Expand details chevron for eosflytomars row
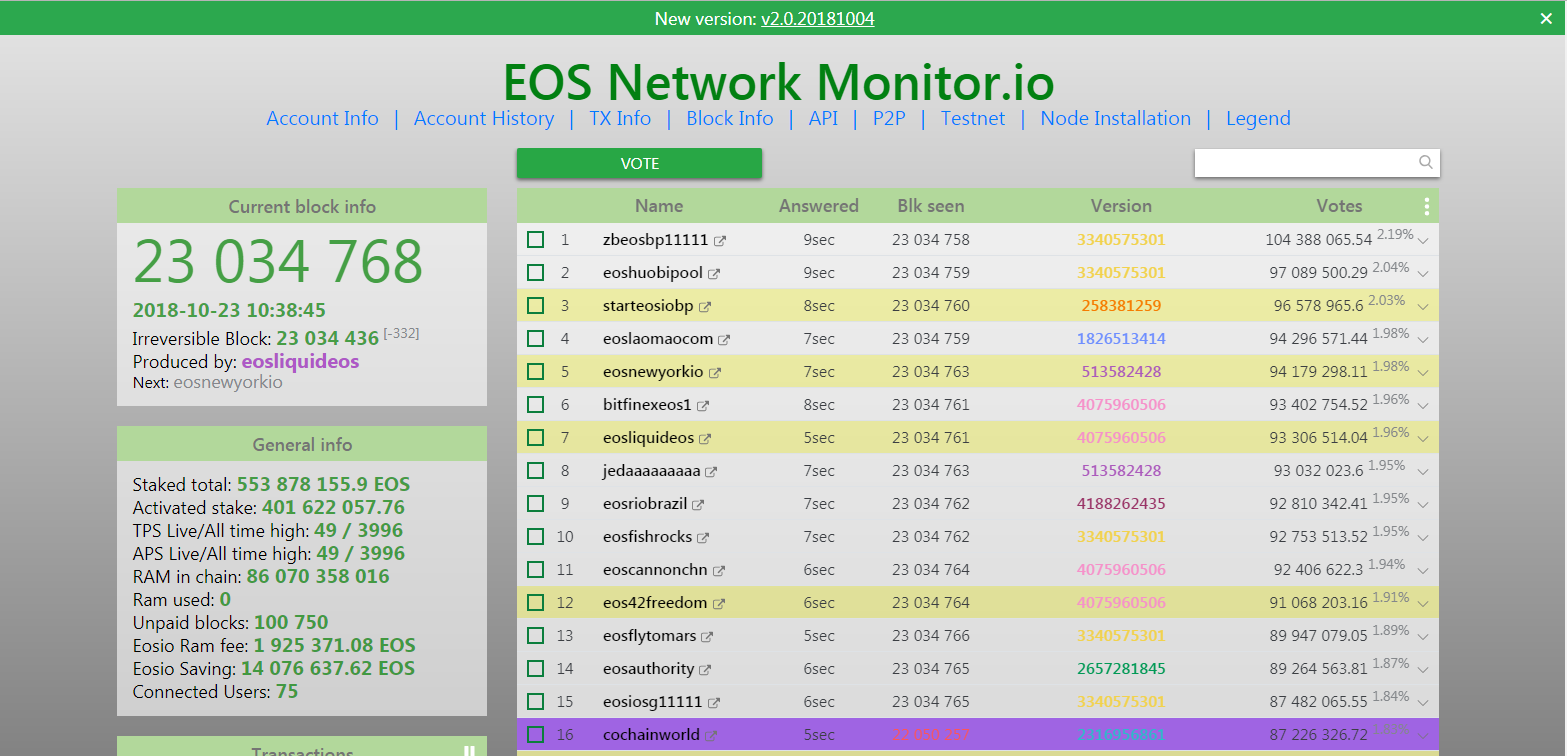The height and width of the screenshot is (756, 1567). tap(1423, 637)
